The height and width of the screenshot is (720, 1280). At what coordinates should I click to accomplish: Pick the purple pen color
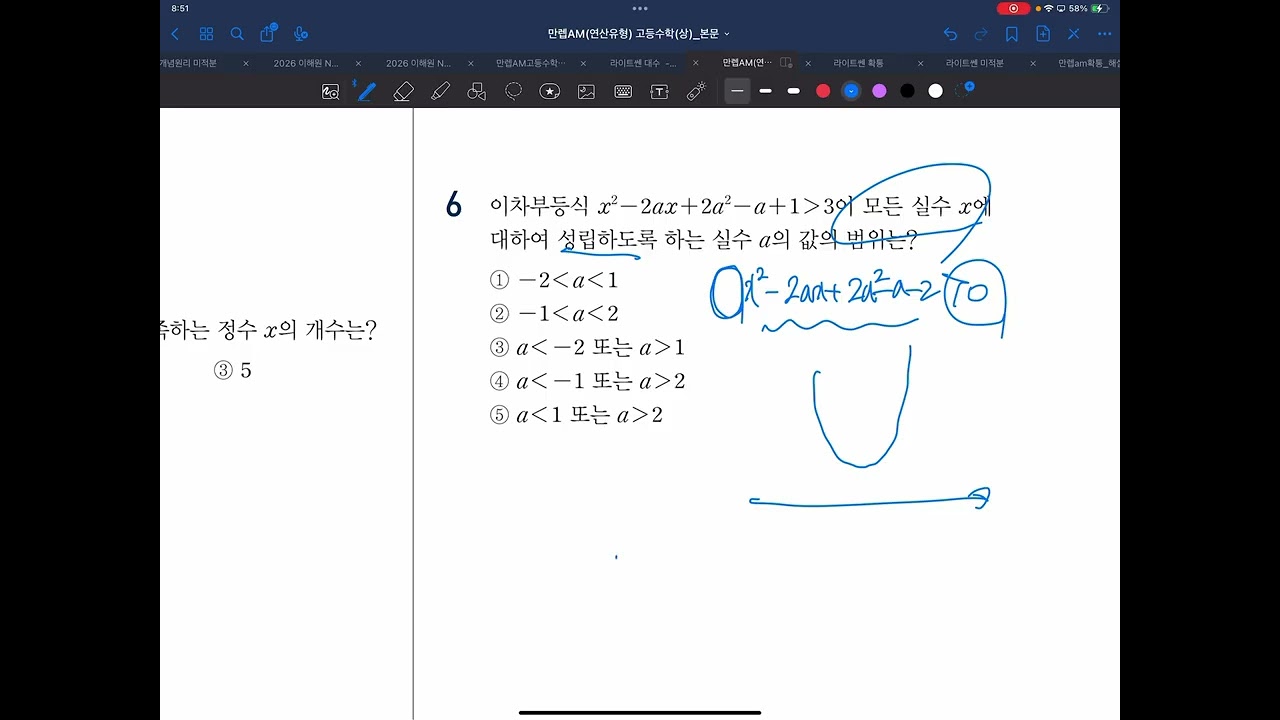[x=879, y=91]
